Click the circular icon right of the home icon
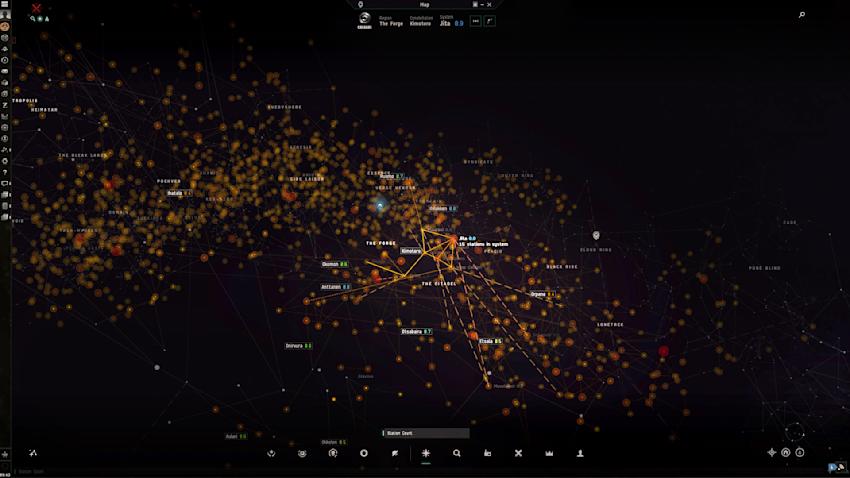Image resolution: width=850 pixels, height=478 pixels. [800, 453]
